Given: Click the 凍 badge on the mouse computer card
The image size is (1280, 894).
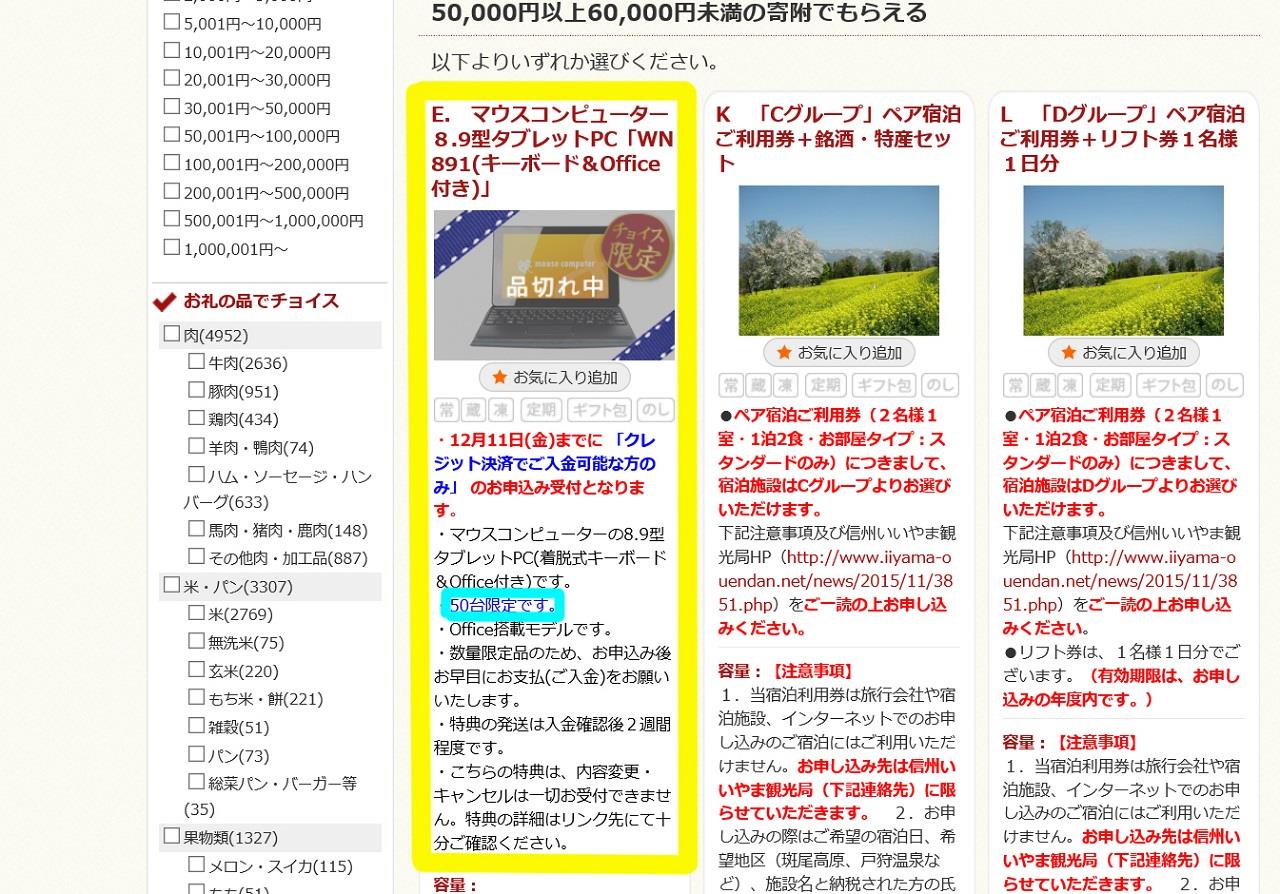Looking at the screenshot, I should point(502,409).
